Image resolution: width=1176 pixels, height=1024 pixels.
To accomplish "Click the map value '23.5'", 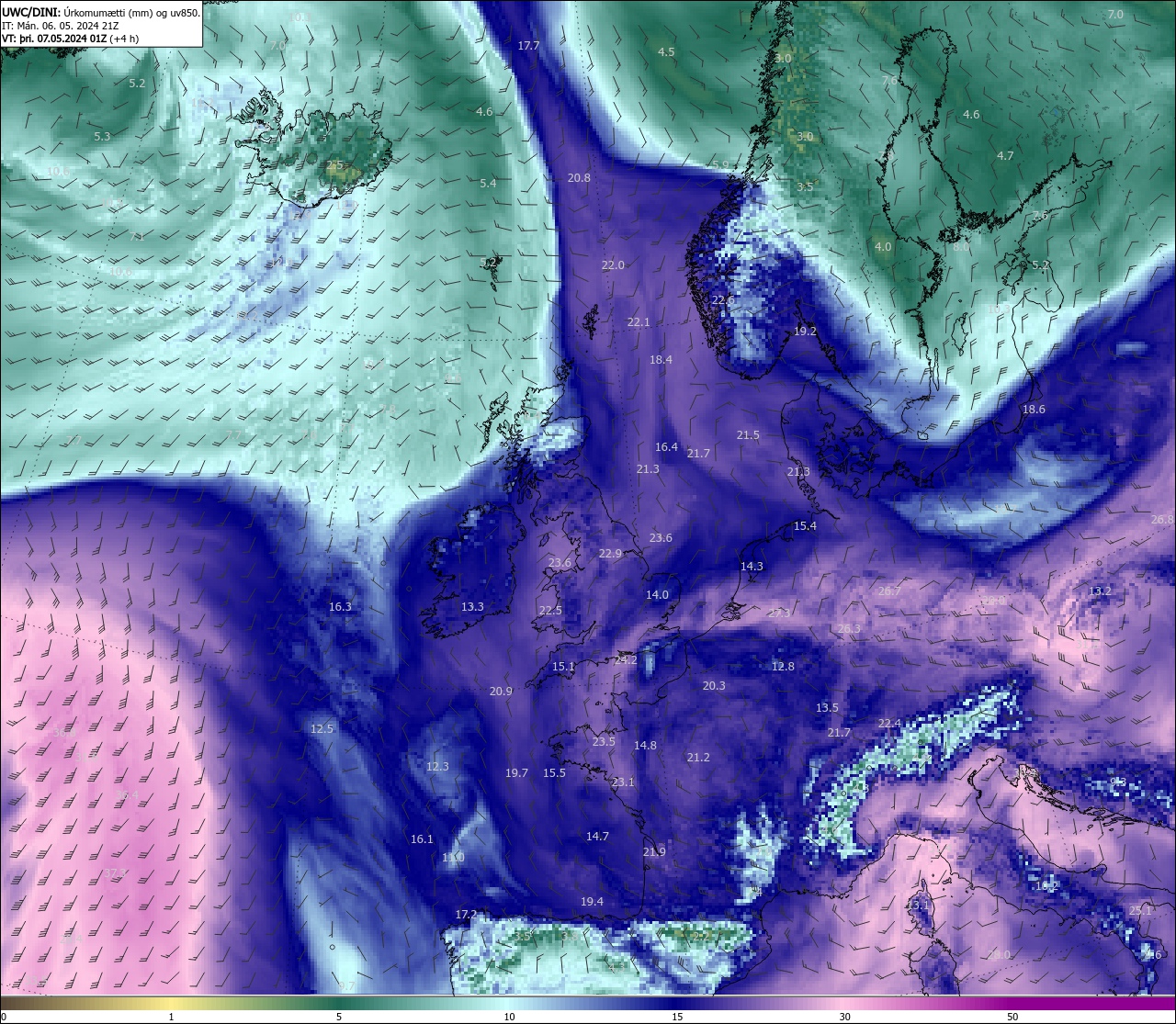I will pos(604,741).
